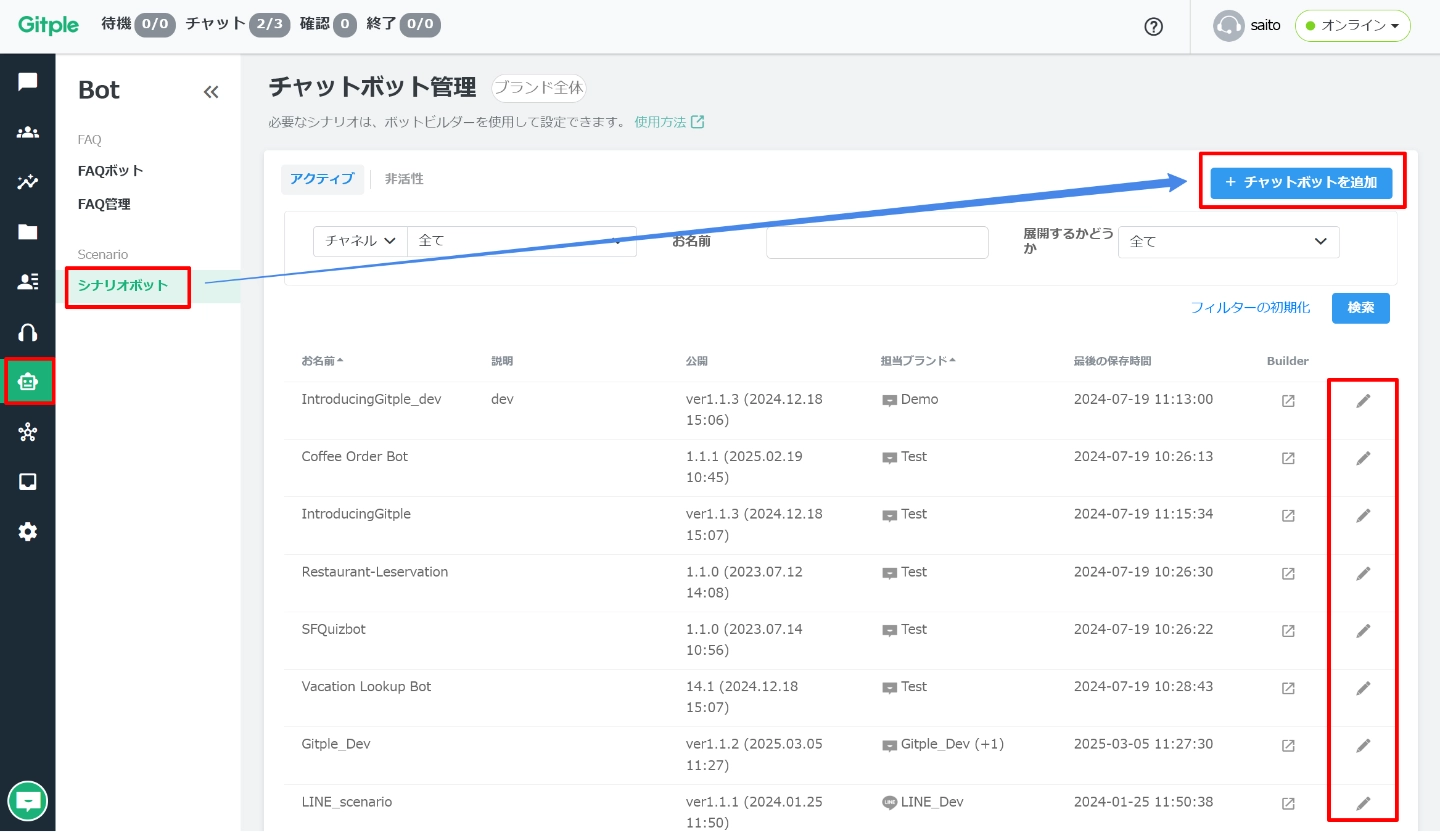1440x833 pixels.
Task: Click the SFQuizbot name cell
Action: tap(334, 630)
